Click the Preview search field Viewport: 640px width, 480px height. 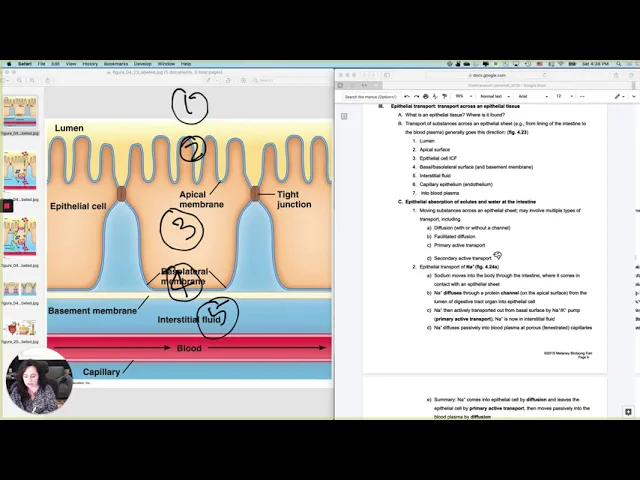pyautogui.click(x=291, y=80)
